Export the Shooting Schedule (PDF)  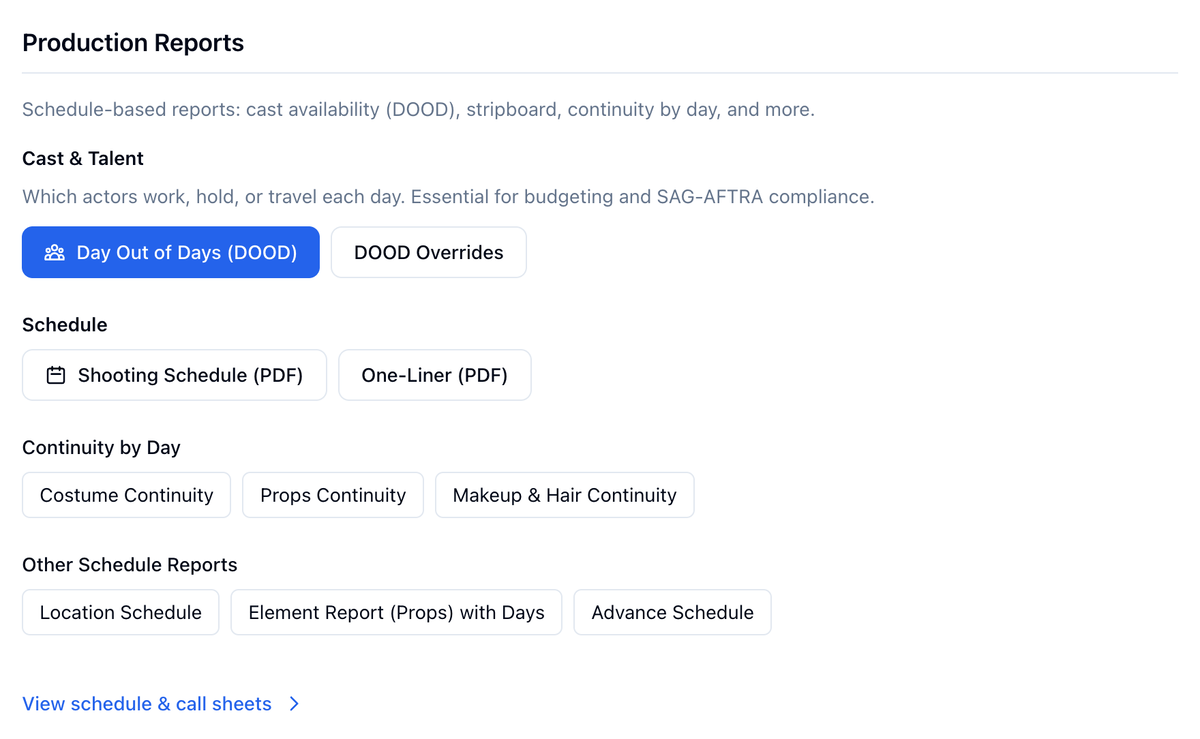coord(174,375)
